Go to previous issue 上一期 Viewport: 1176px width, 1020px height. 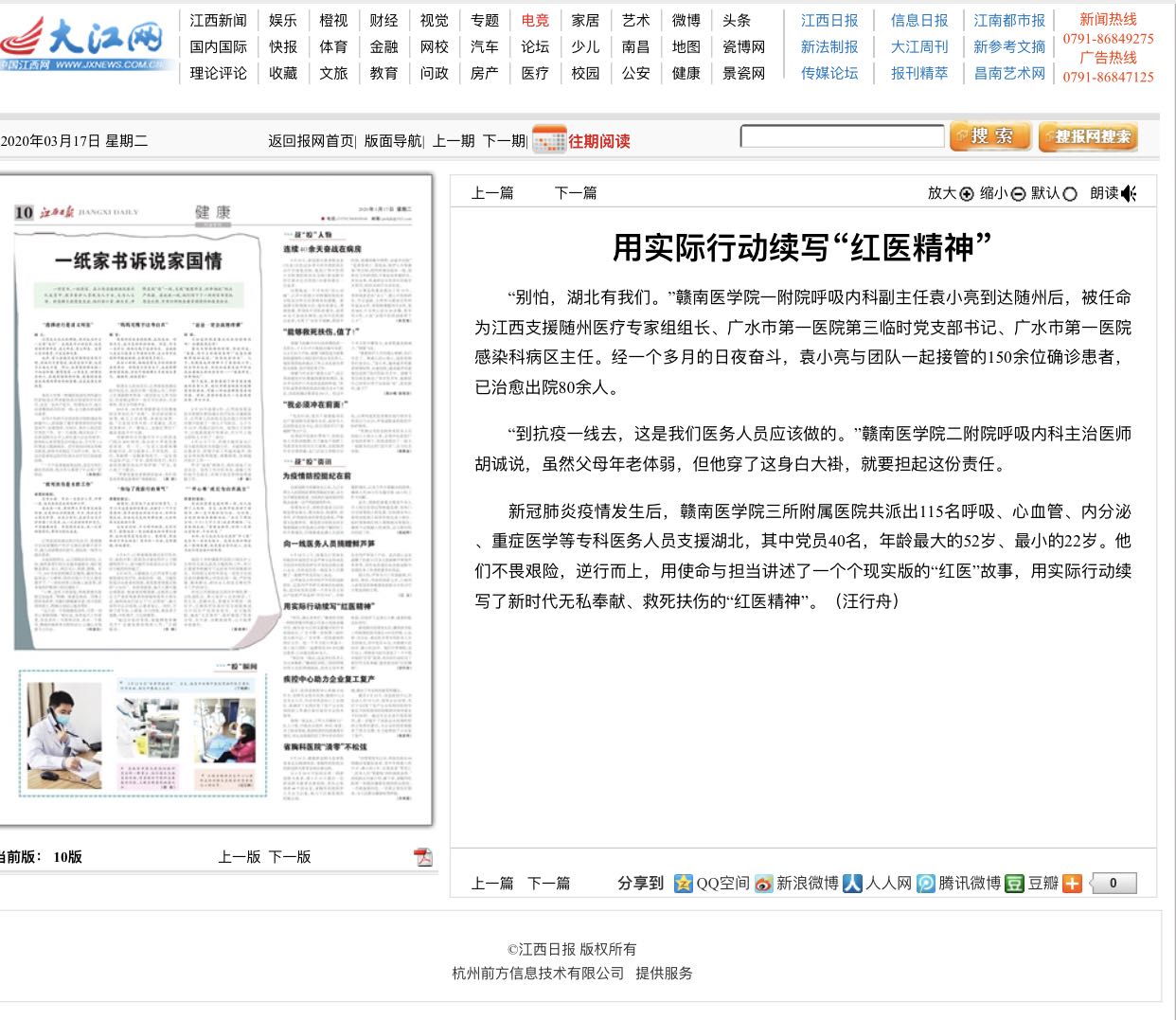point(454,141)
